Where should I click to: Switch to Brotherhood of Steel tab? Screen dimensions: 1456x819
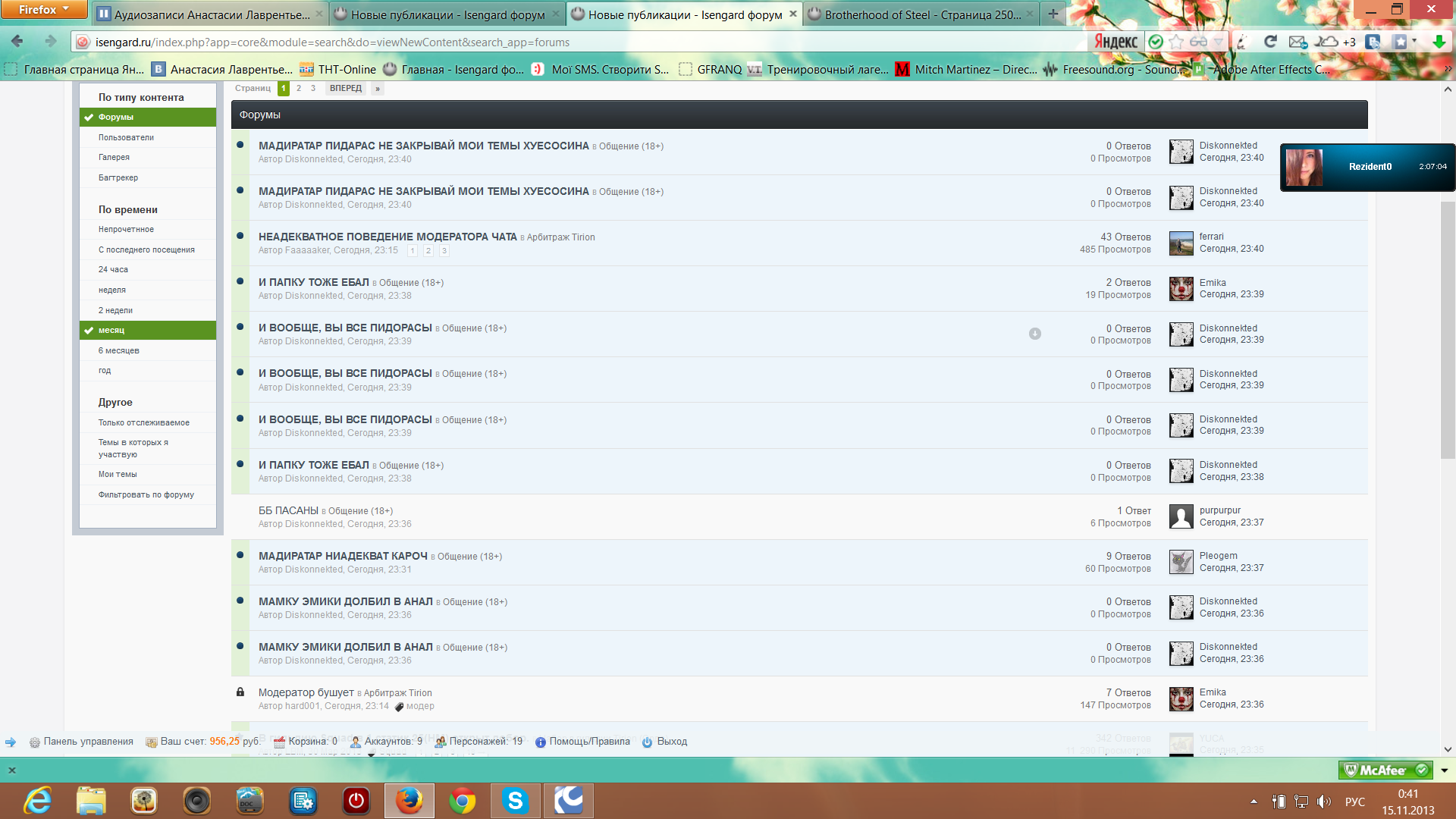click(921, 14)
